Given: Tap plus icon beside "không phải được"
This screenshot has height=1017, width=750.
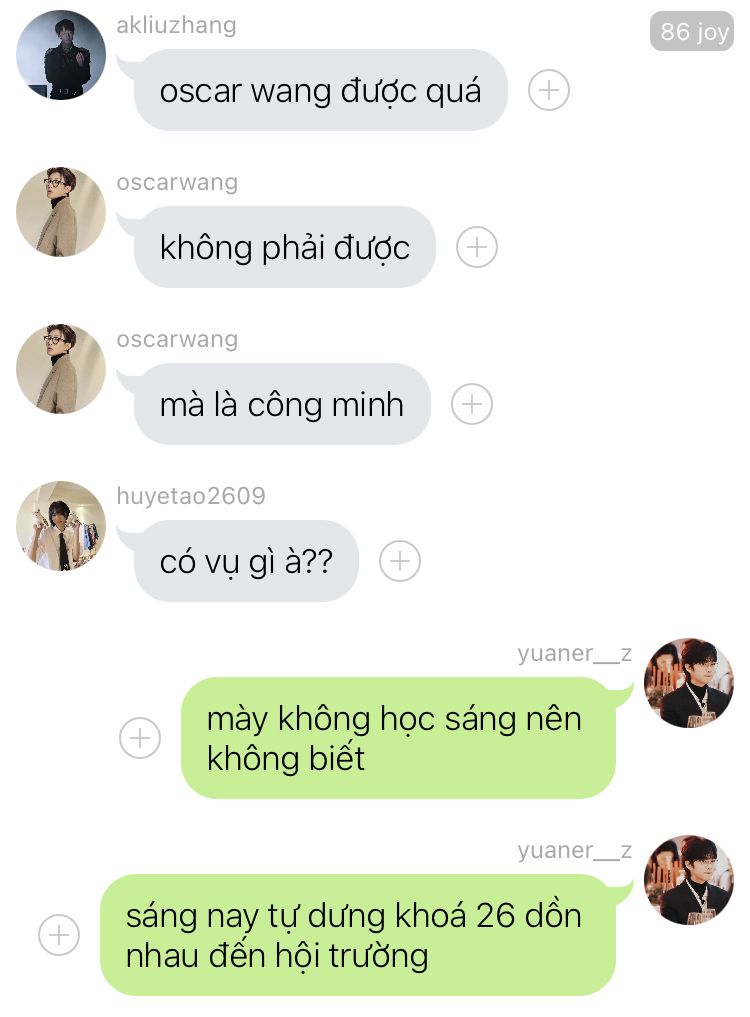Looking at the screenshot, I should pyautogui.click(x=477, y=247).
